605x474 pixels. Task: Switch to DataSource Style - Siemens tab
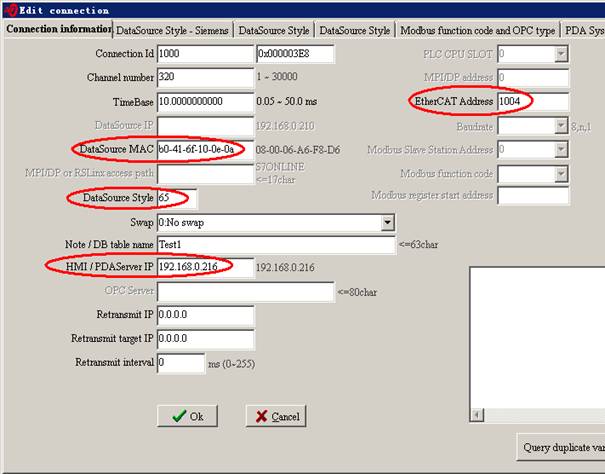(175, 31)
